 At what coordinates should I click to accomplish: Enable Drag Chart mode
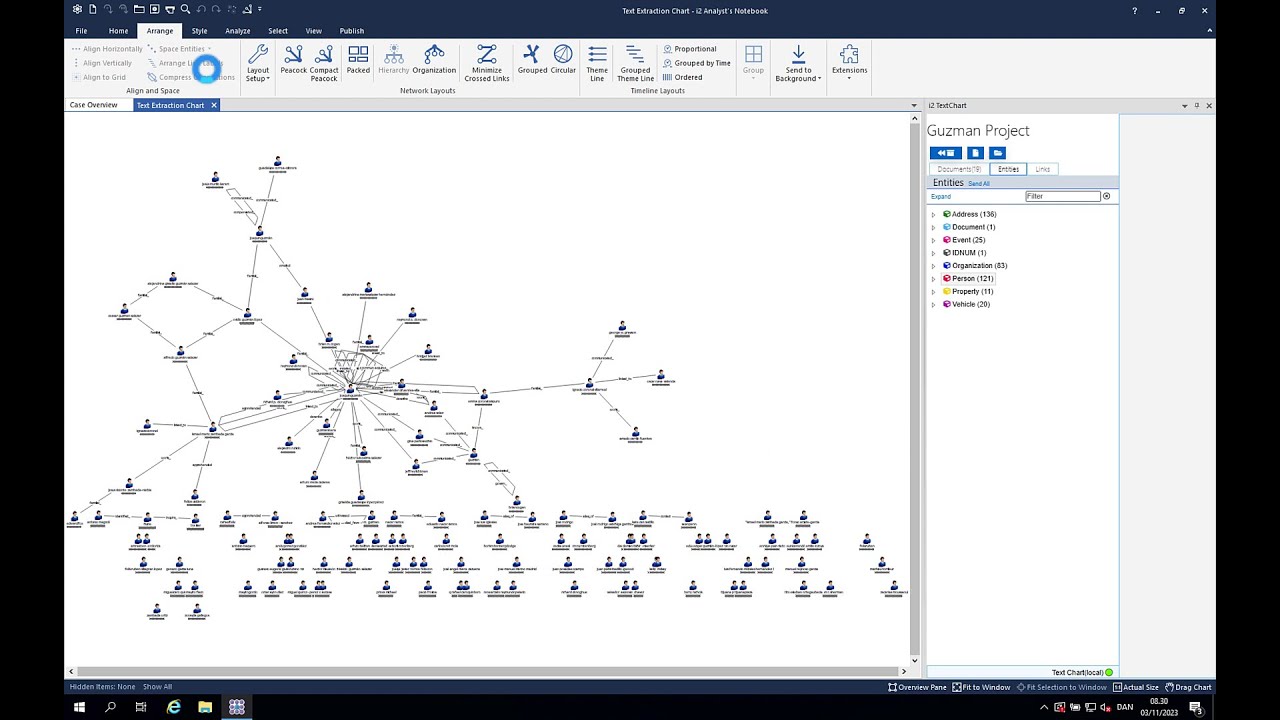[x=1187, y=687]
